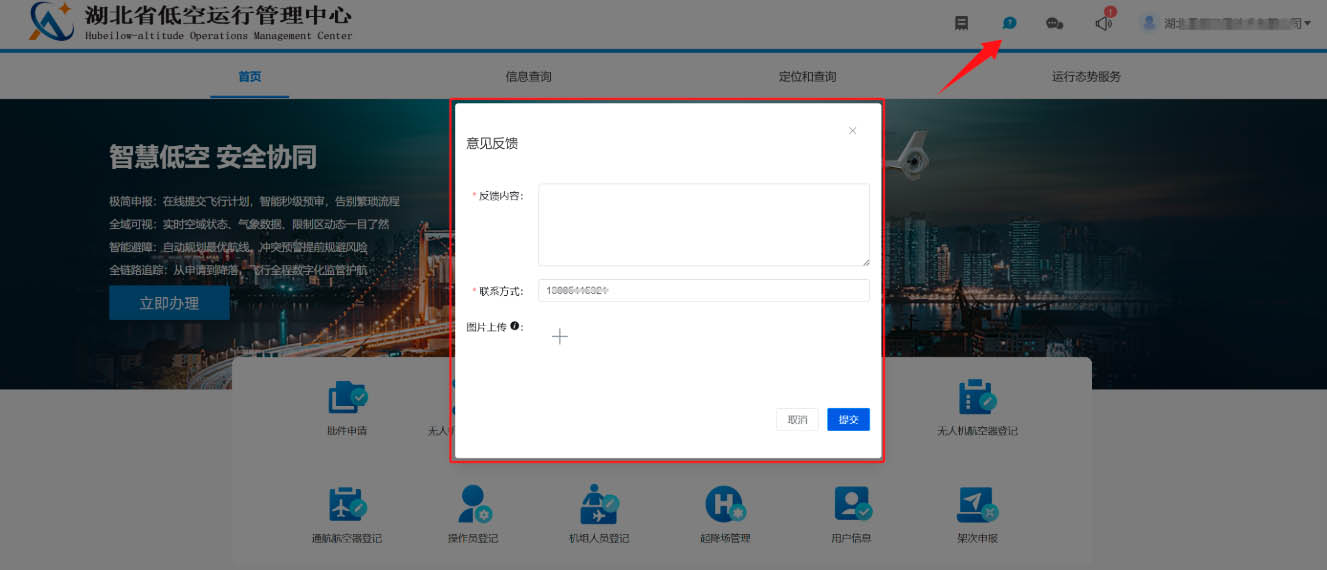Screen dimensions: 1327x570
Task: Click the 意见反馈 dialog title
Action: click(x=492, y=143)
